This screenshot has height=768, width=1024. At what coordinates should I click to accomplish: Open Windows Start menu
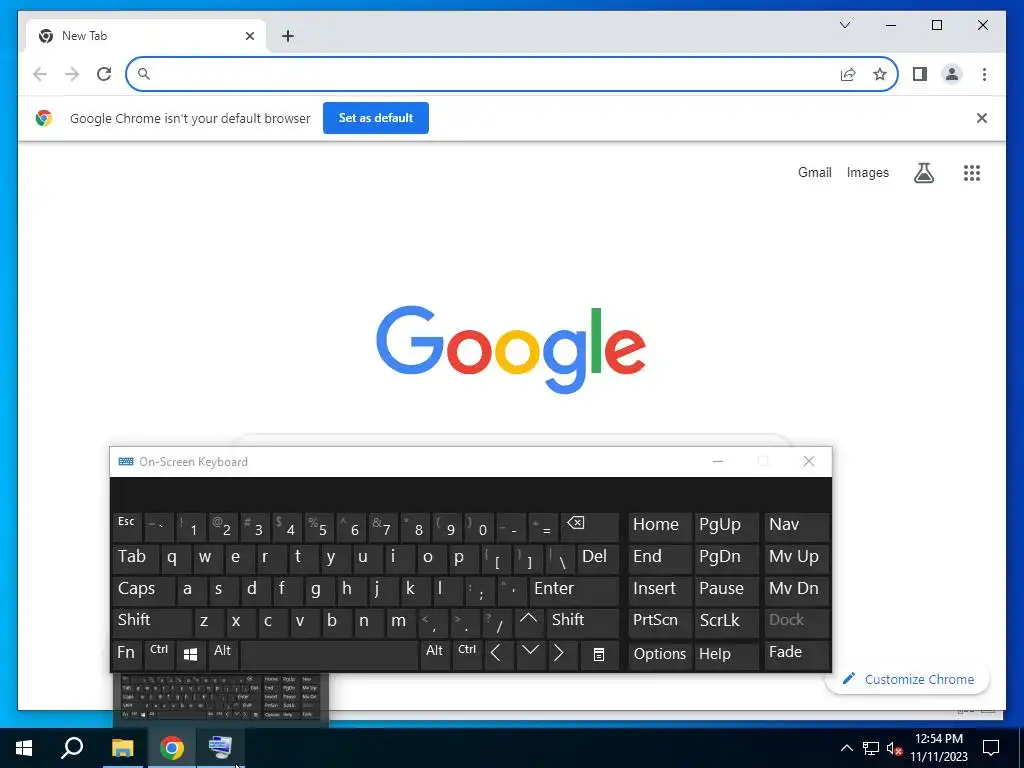(24, 748)
